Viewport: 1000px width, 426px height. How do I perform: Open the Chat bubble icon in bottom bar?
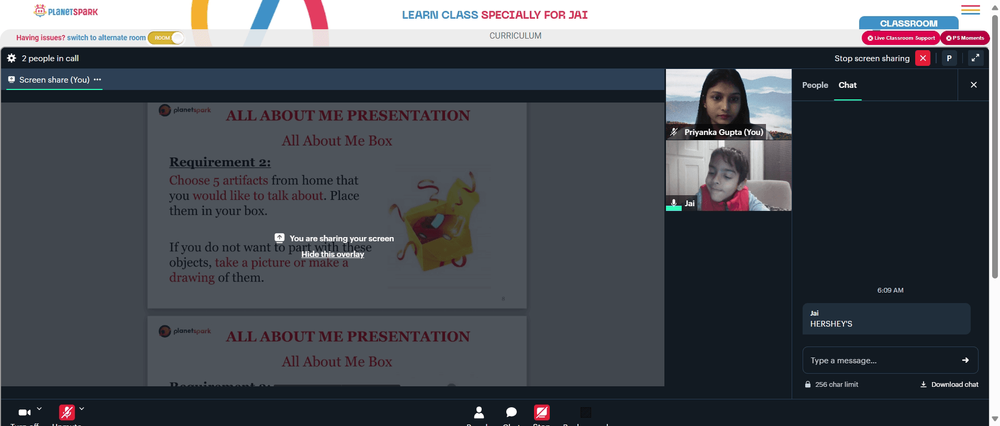pyautogui.click(x=511, y=413)
